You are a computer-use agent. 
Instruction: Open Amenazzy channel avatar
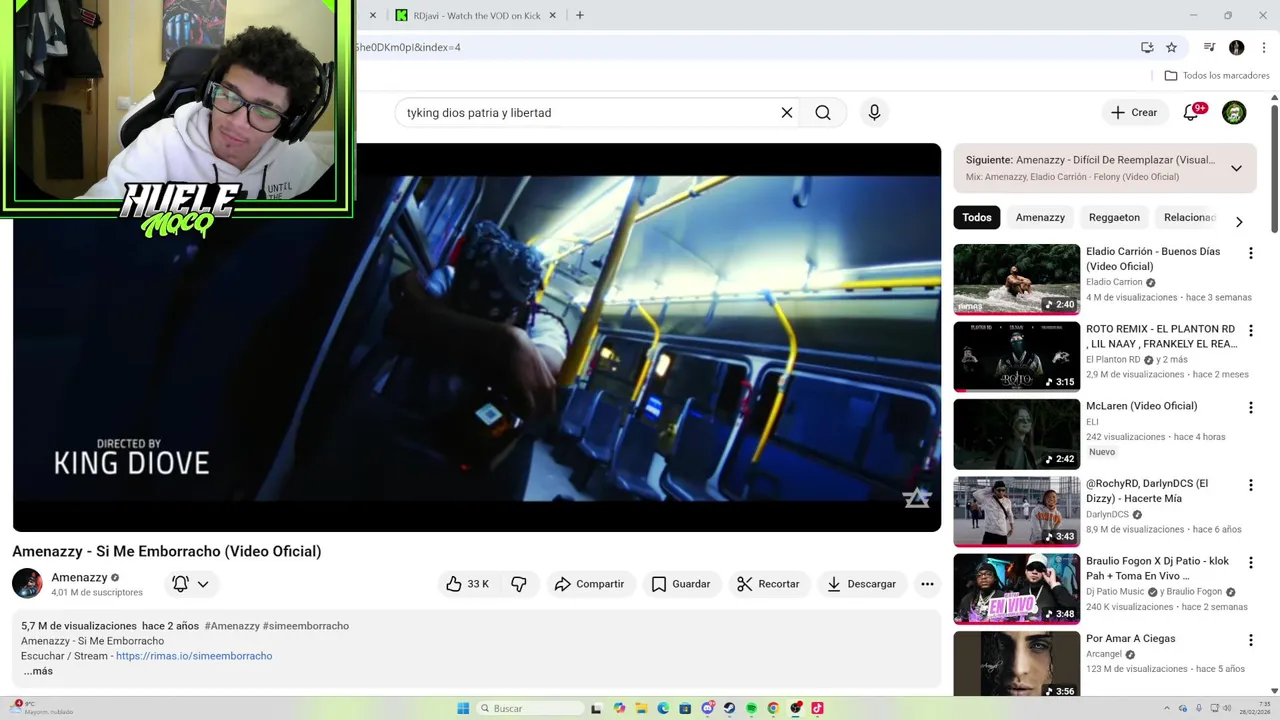[x=27, y=583]
